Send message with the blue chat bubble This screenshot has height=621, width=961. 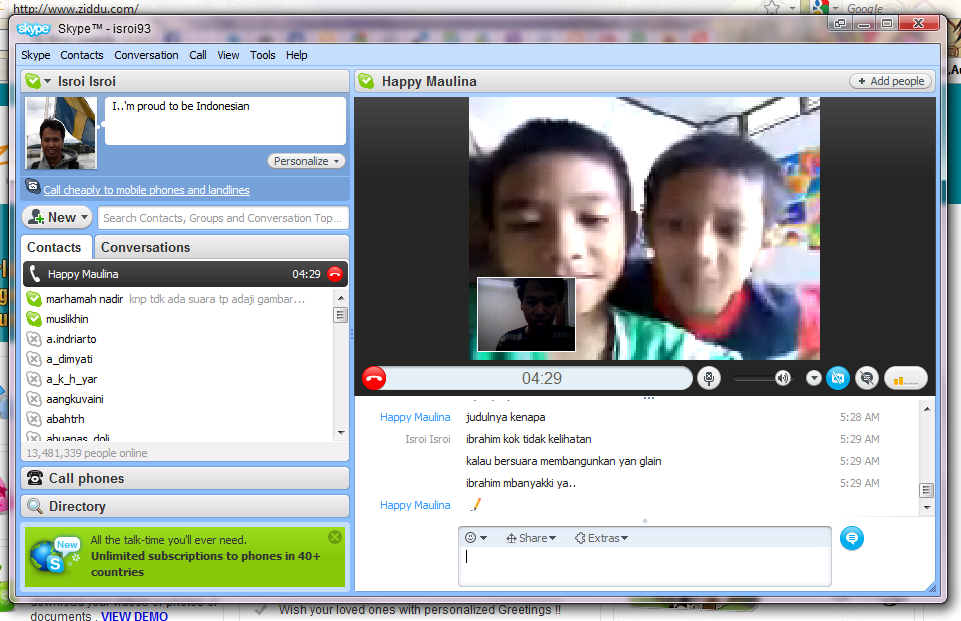851,538
